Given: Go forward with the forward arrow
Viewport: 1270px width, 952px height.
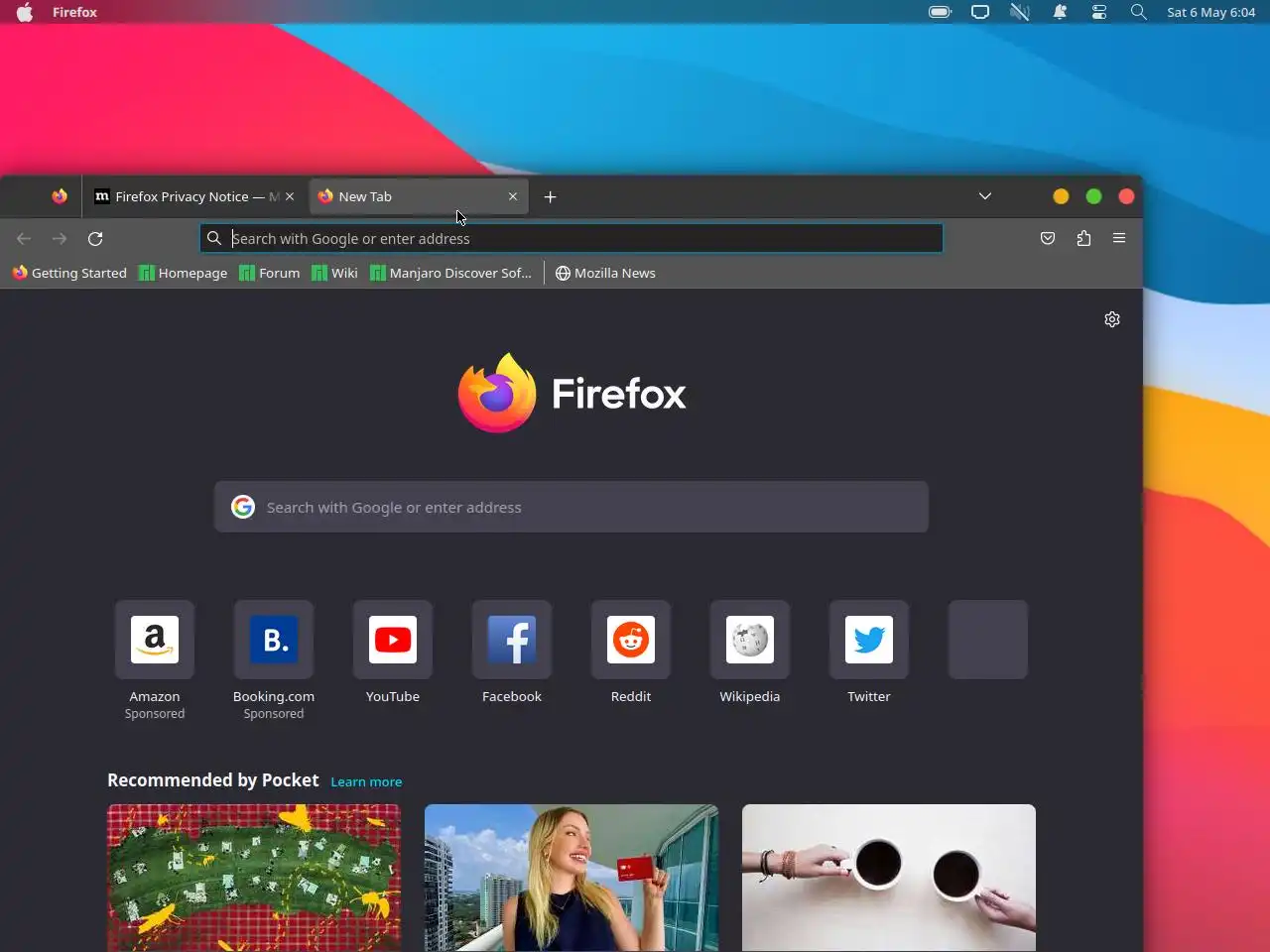Looking at the screenshot, I should (60, 238).
